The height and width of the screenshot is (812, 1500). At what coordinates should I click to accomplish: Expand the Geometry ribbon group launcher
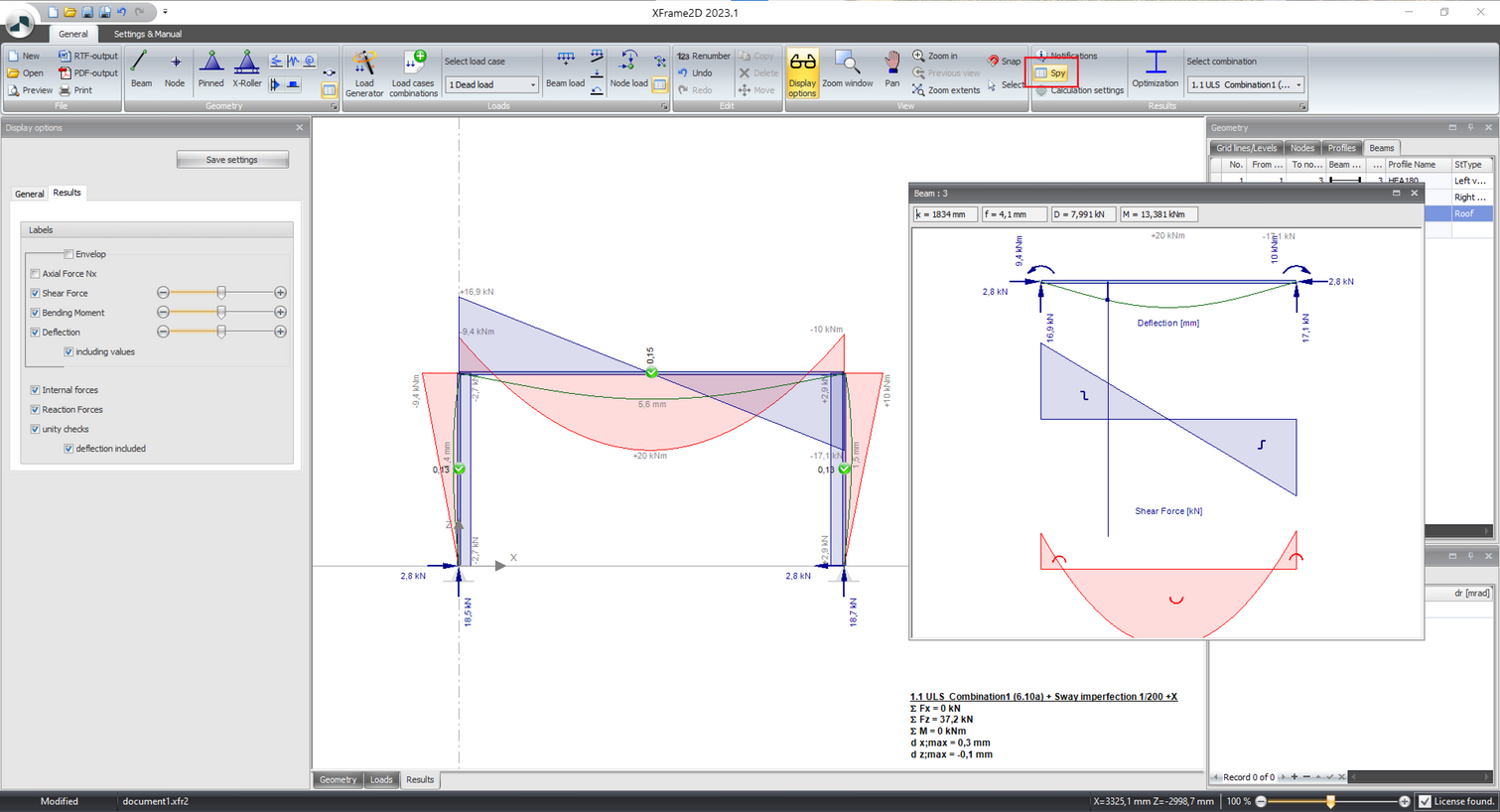334,106
